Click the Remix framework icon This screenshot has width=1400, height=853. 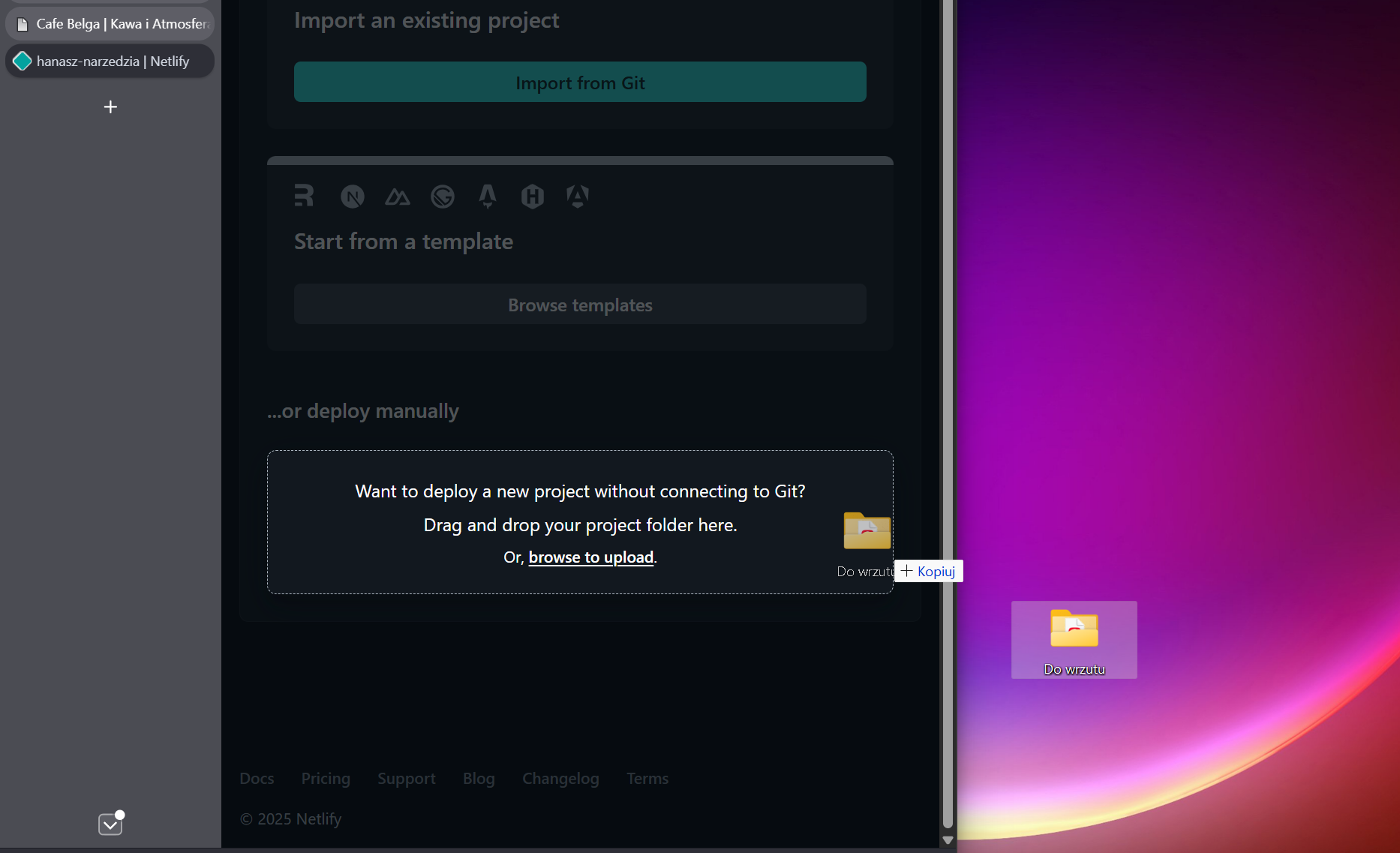(304, 196)
